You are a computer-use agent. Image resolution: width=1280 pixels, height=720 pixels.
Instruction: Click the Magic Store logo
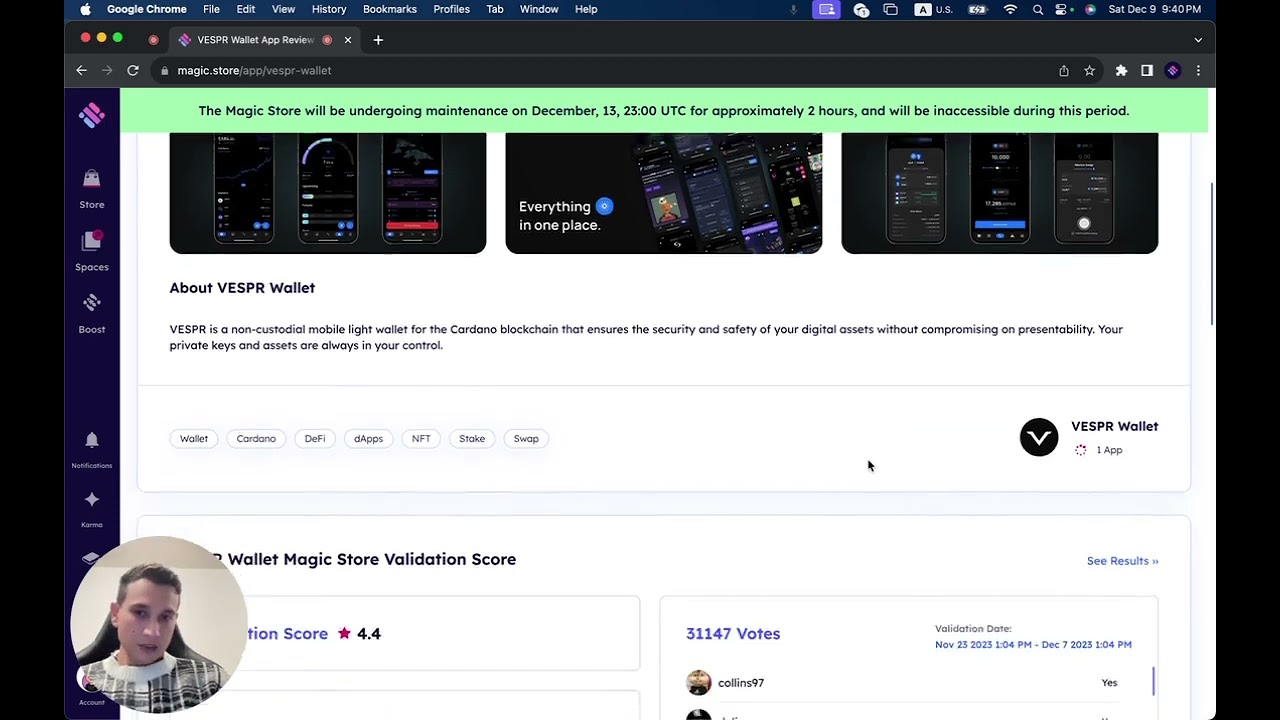pos(92,116)
